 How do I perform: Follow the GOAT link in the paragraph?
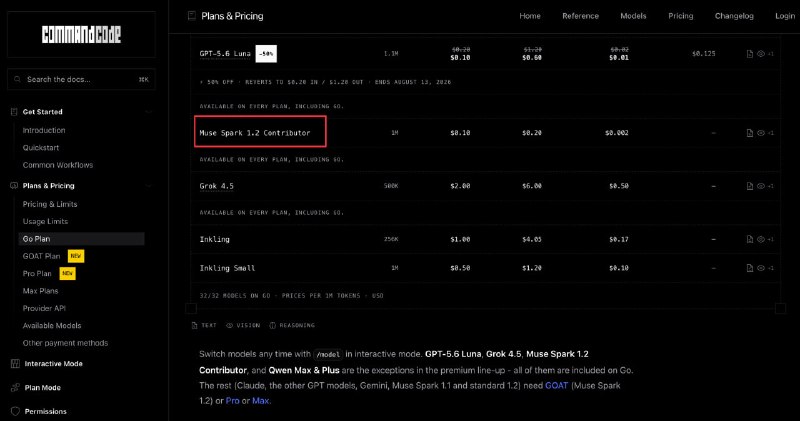point(557,386)
